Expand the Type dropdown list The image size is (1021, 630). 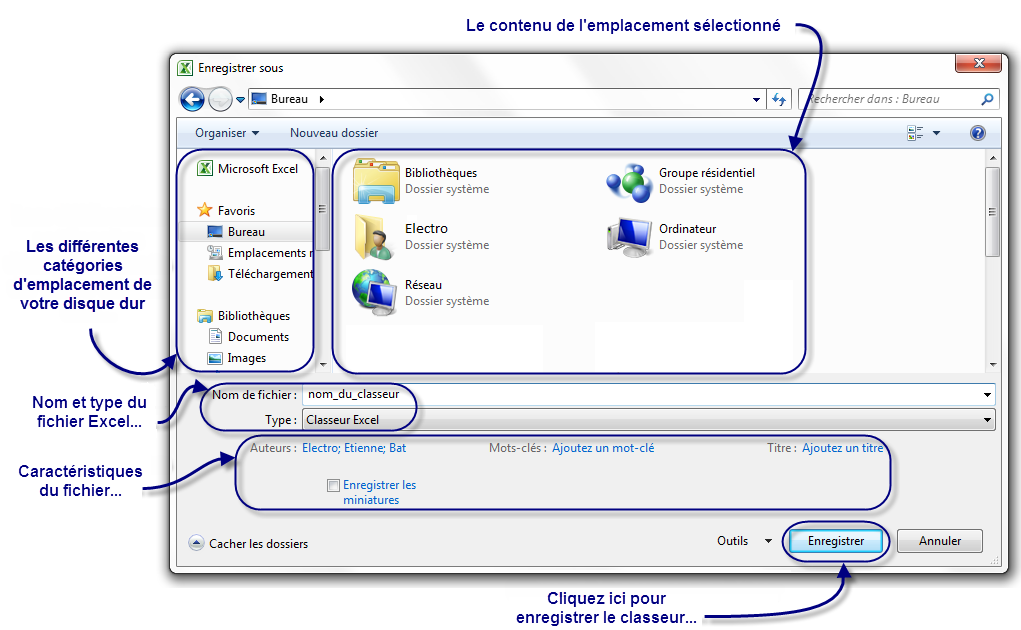point(988,420)
